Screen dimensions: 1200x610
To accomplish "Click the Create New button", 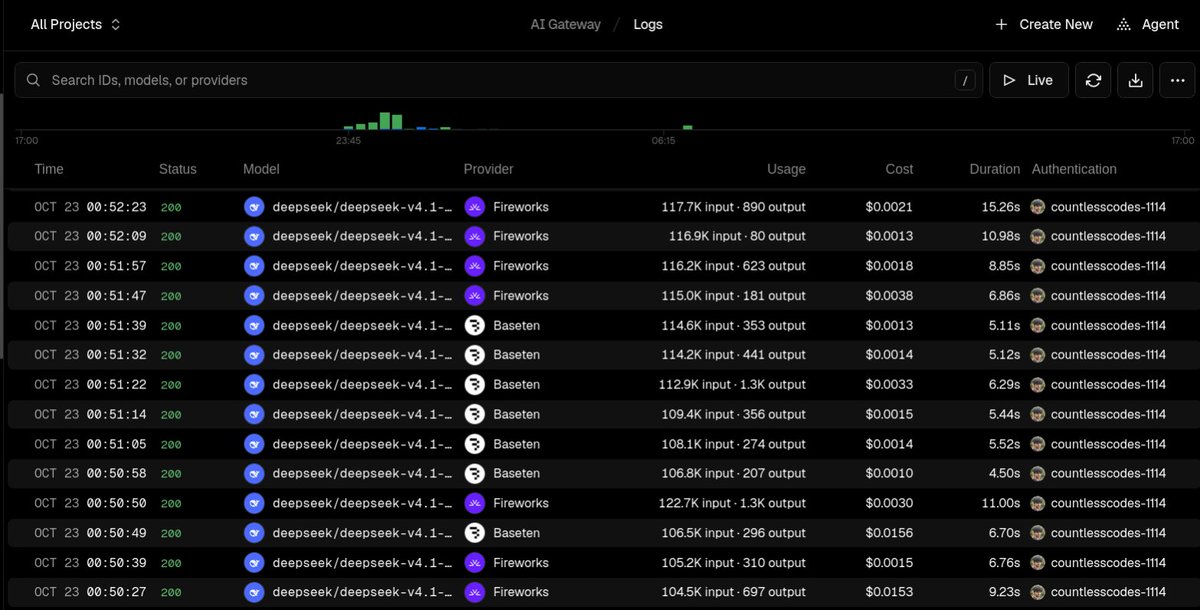I will pos(1044,24).
